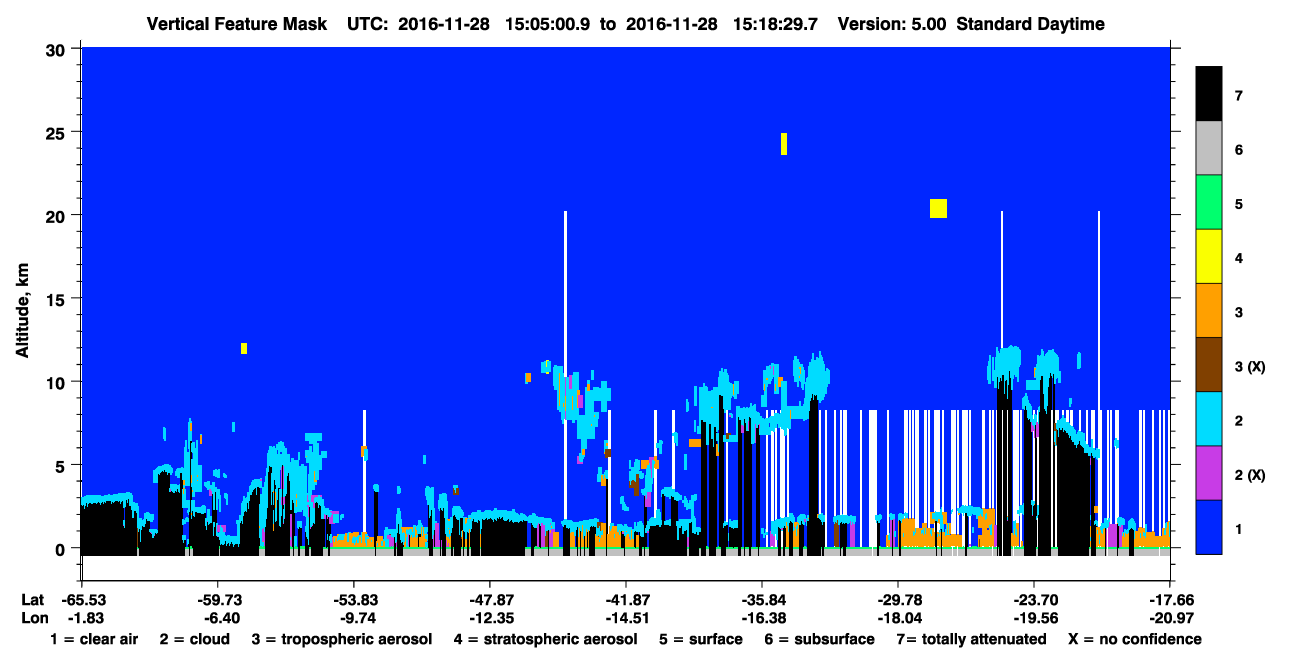Click the '1 = clear air' legend entry
The width and height of the screenshot is (1300, 667).
(94, 639)
